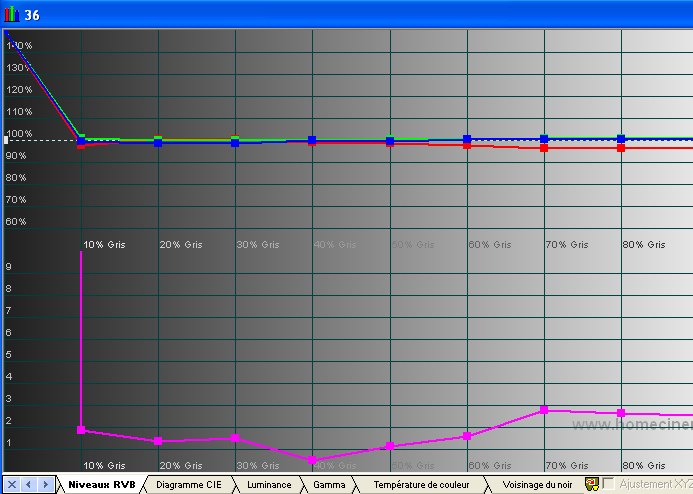Click the magenta delta point at 40% Gris
This screenshot has width=693, height=494.
pyautogui.click(x=312, y=460)
